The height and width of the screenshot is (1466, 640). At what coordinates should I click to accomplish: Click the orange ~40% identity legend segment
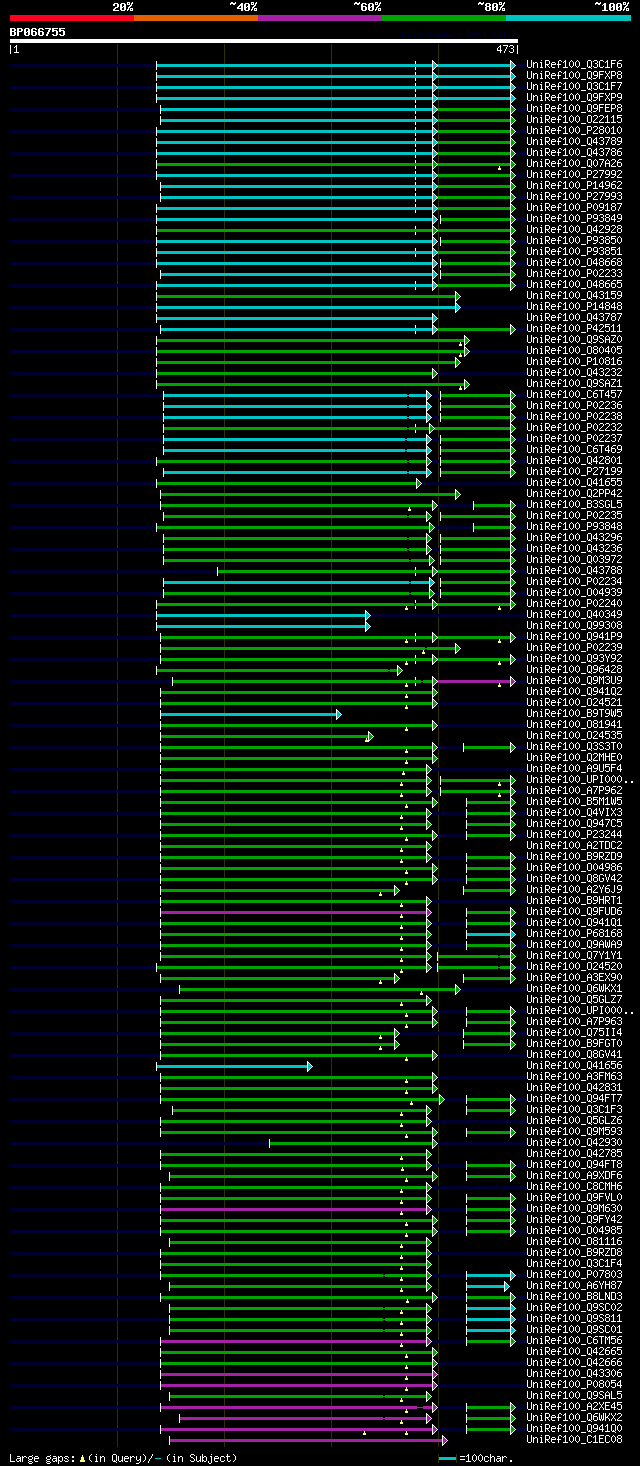pyautogui.click(x=196, y=18)
